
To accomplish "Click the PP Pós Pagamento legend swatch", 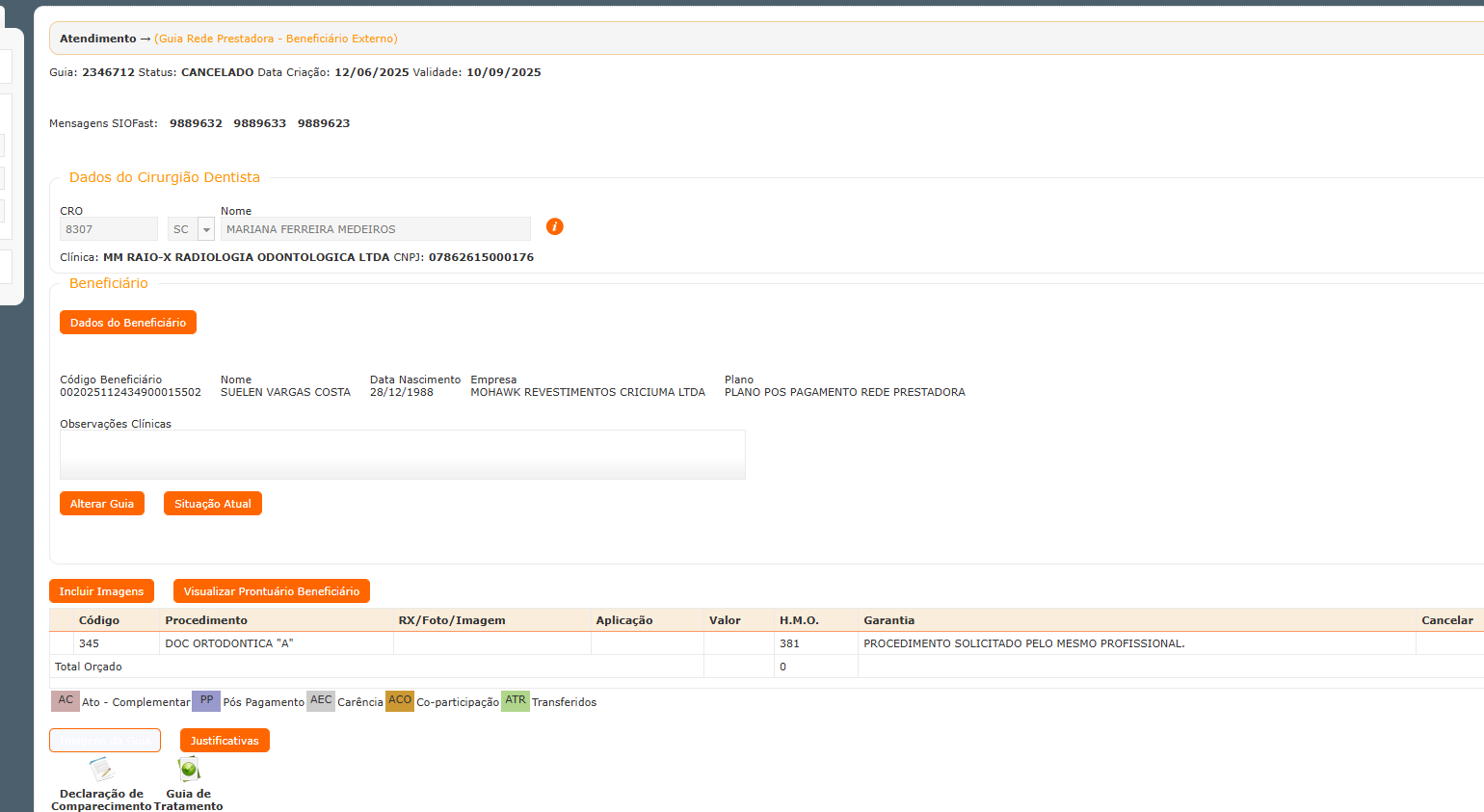I will point(206,701).
